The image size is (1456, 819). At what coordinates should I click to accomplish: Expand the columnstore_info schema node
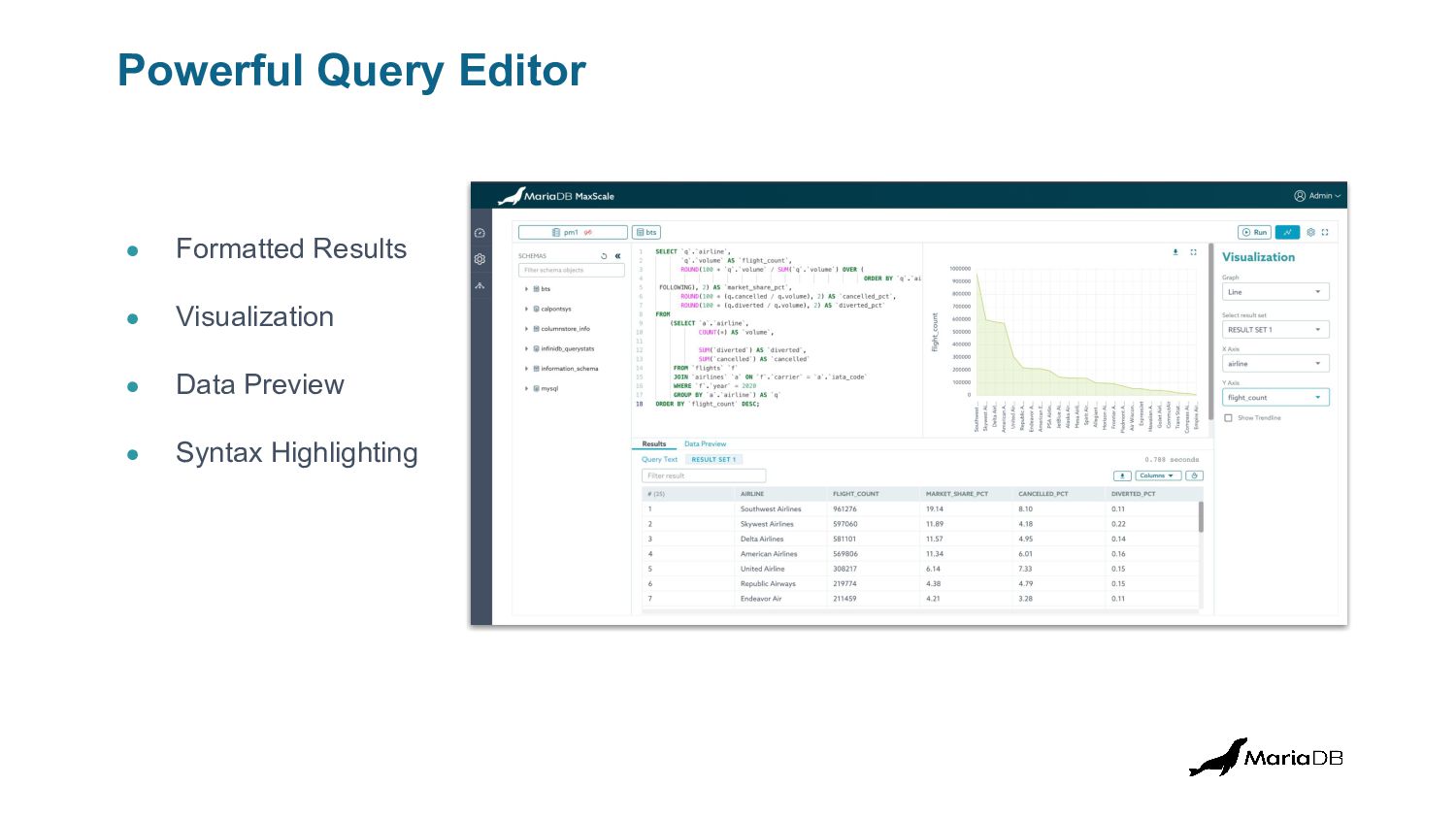tap(526, 329)
